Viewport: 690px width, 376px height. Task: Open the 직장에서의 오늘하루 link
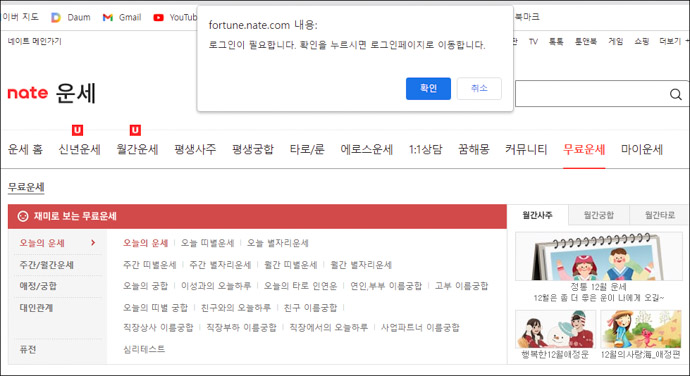[x=328, y=328]
